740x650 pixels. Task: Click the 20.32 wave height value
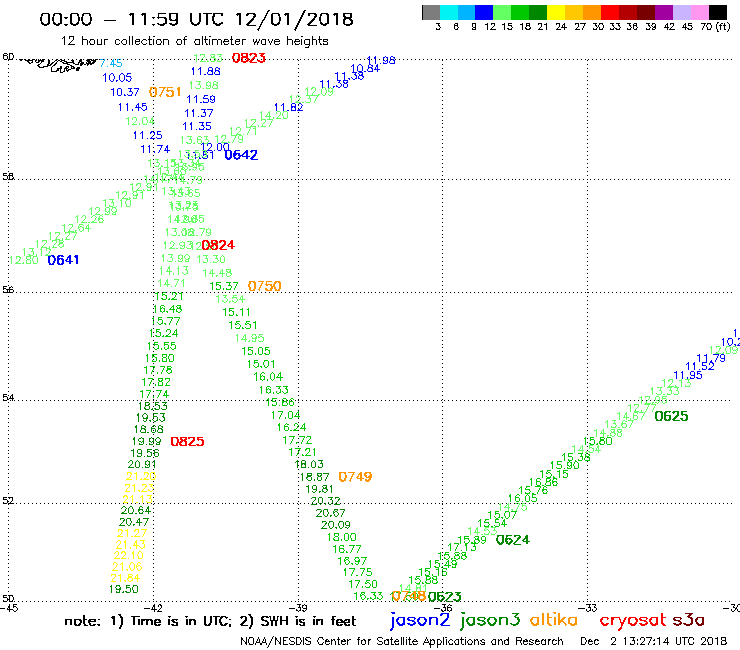(326, 501)
